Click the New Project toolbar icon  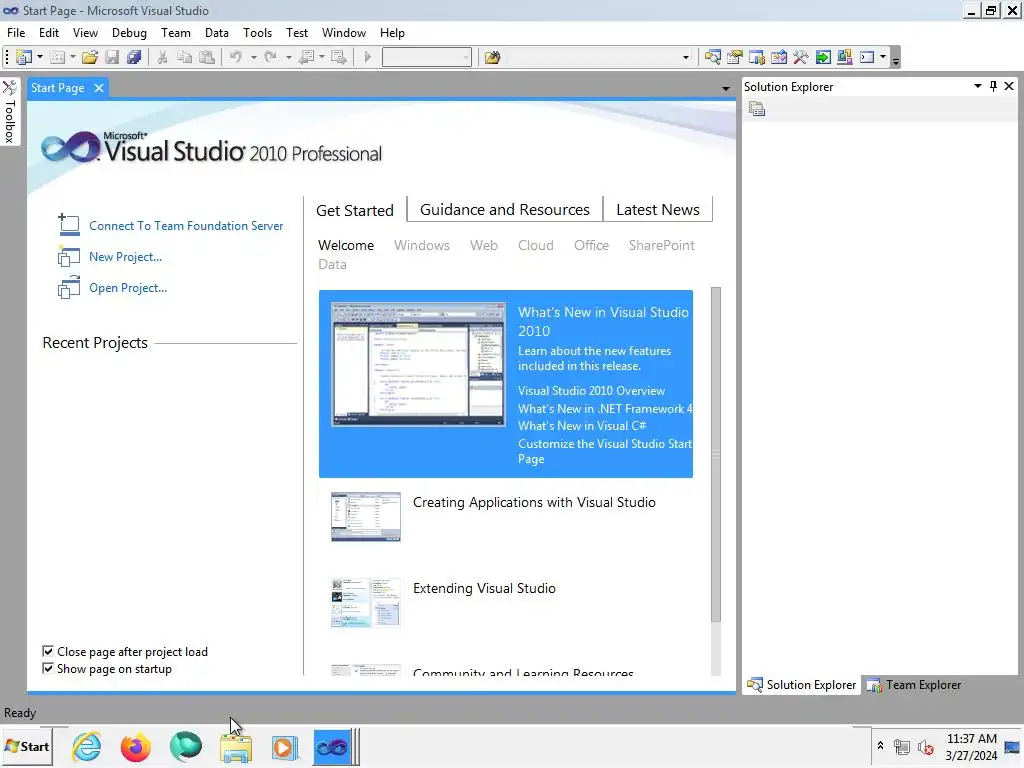point(24,57)
